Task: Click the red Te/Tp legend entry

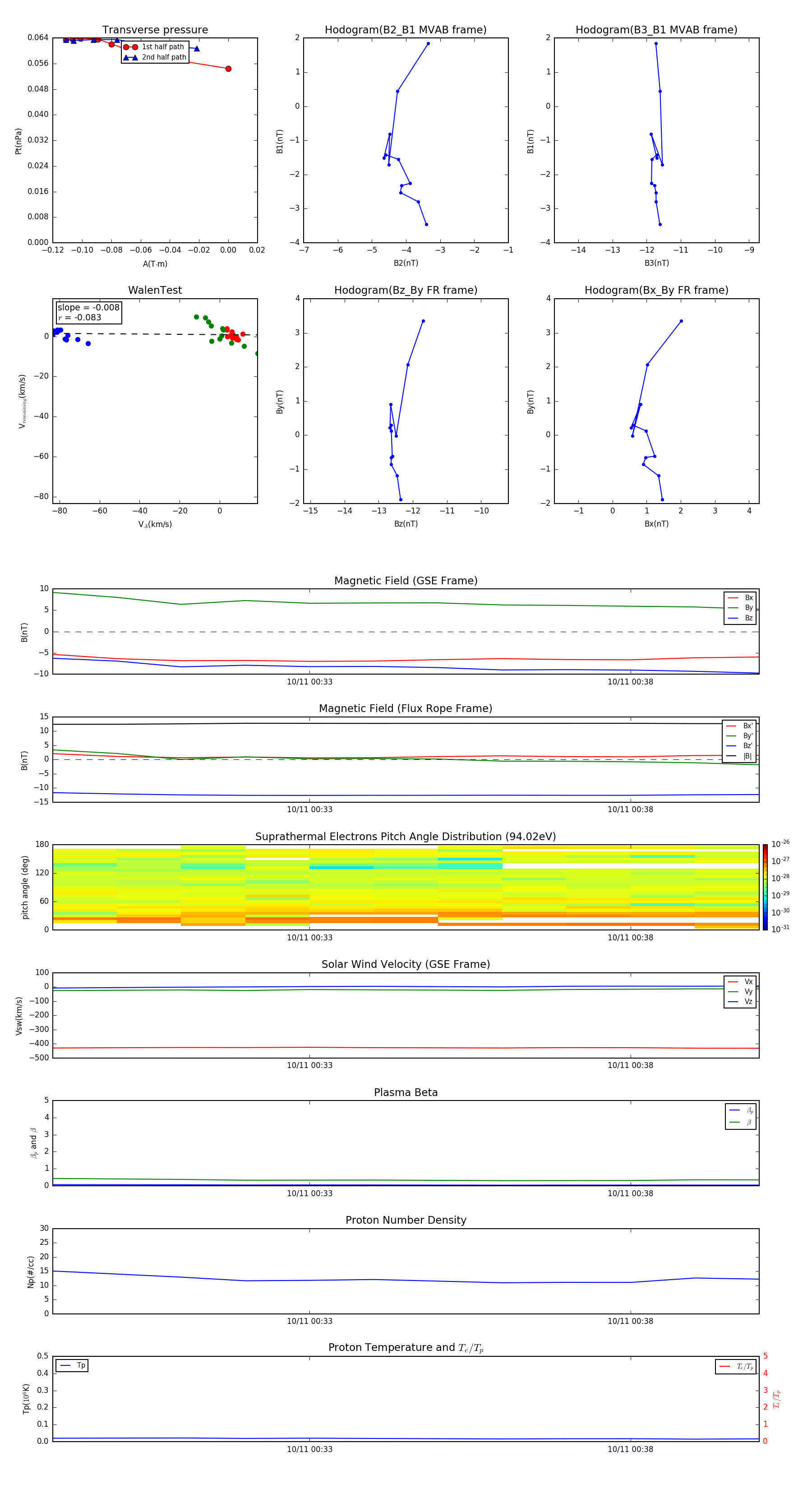Action: pos(736,1366)
